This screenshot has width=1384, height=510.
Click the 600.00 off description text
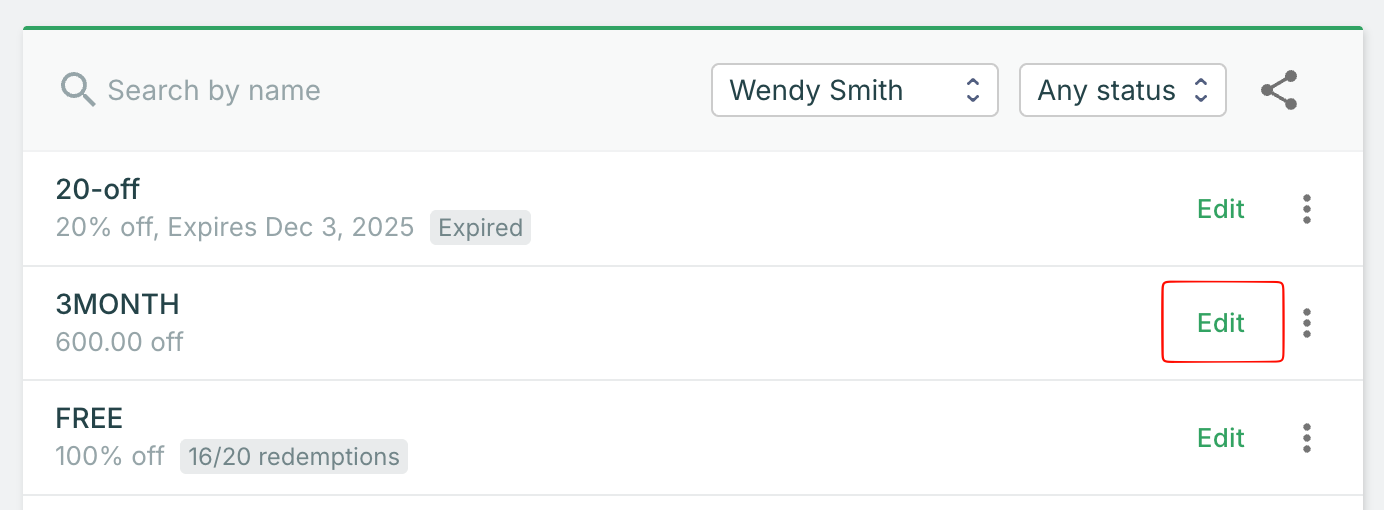tap(120, 342)
